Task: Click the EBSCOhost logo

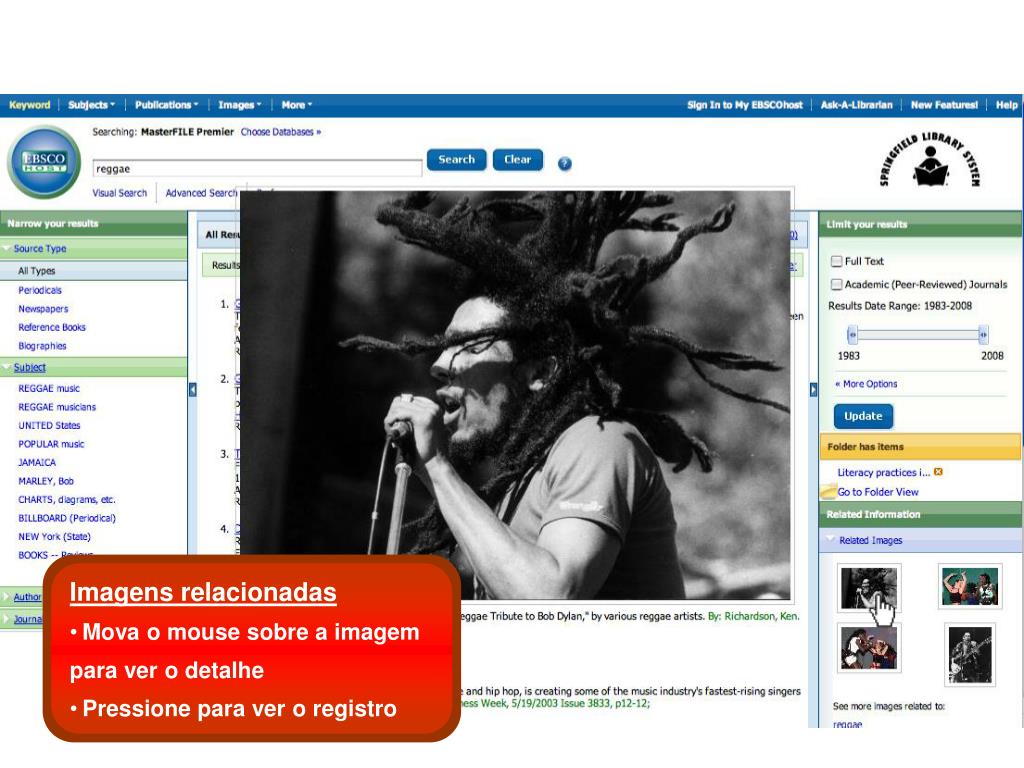Action: 44,162
